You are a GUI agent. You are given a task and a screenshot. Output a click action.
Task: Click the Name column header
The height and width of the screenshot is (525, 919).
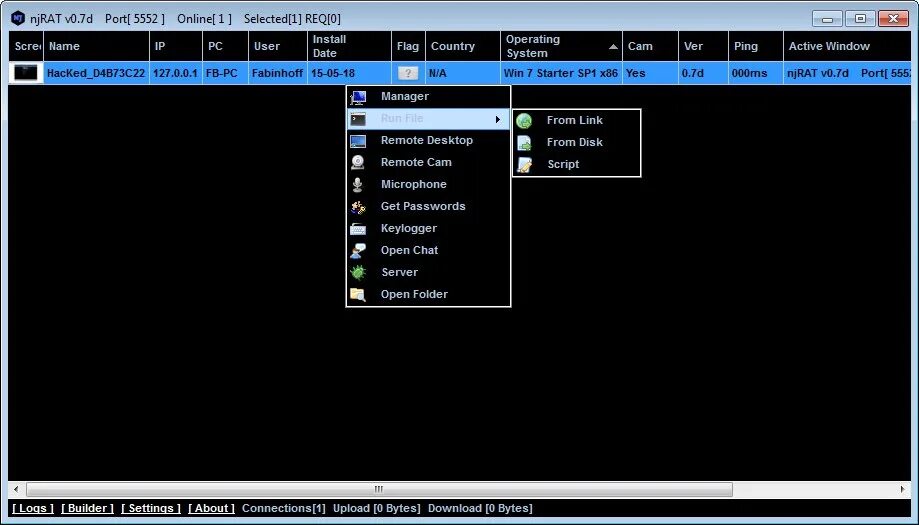pos(96,46)
